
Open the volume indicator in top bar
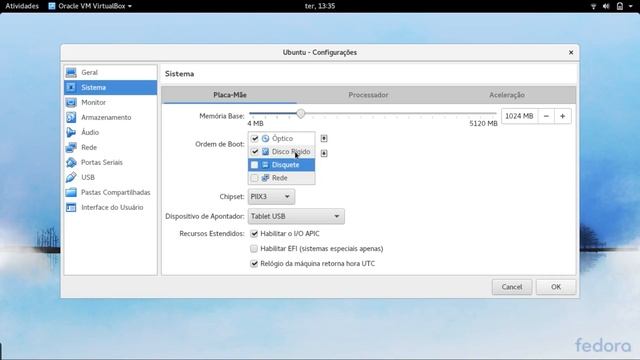tap(606, 6)
